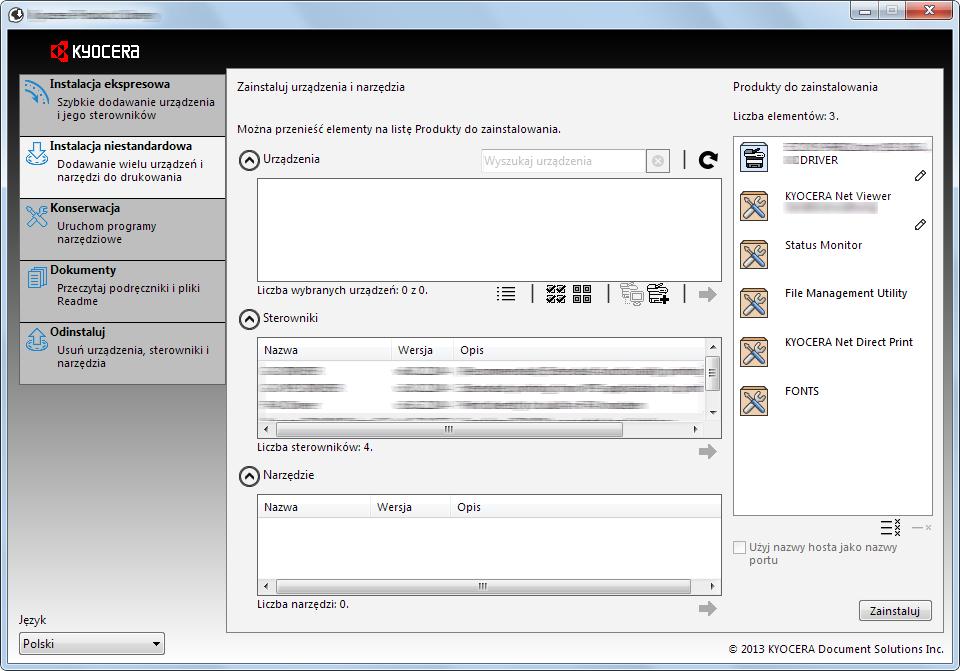Sort tools table by Wersja column
The height and width of the screenshot is (671, 960).
point(410,507)
